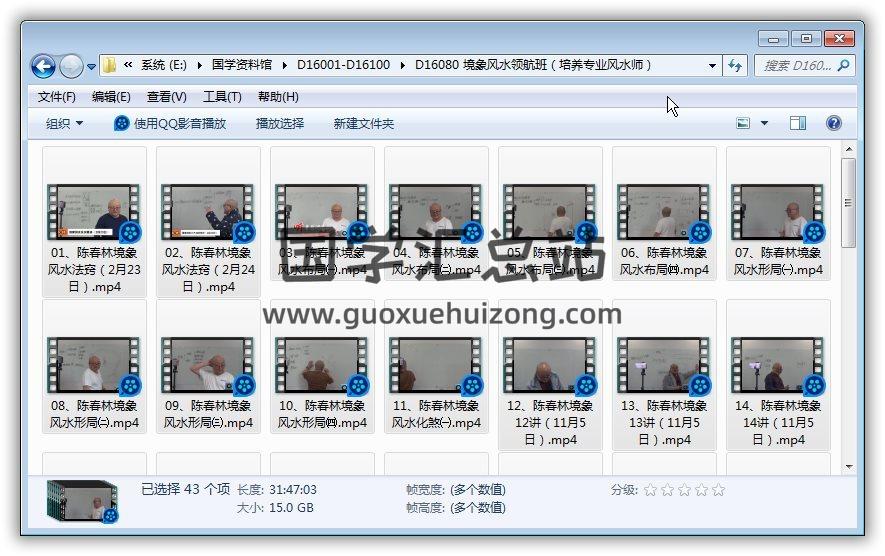The image size is (885, 556).
Task: Click the Forward navigation arrow button
Action: point(71,66)
